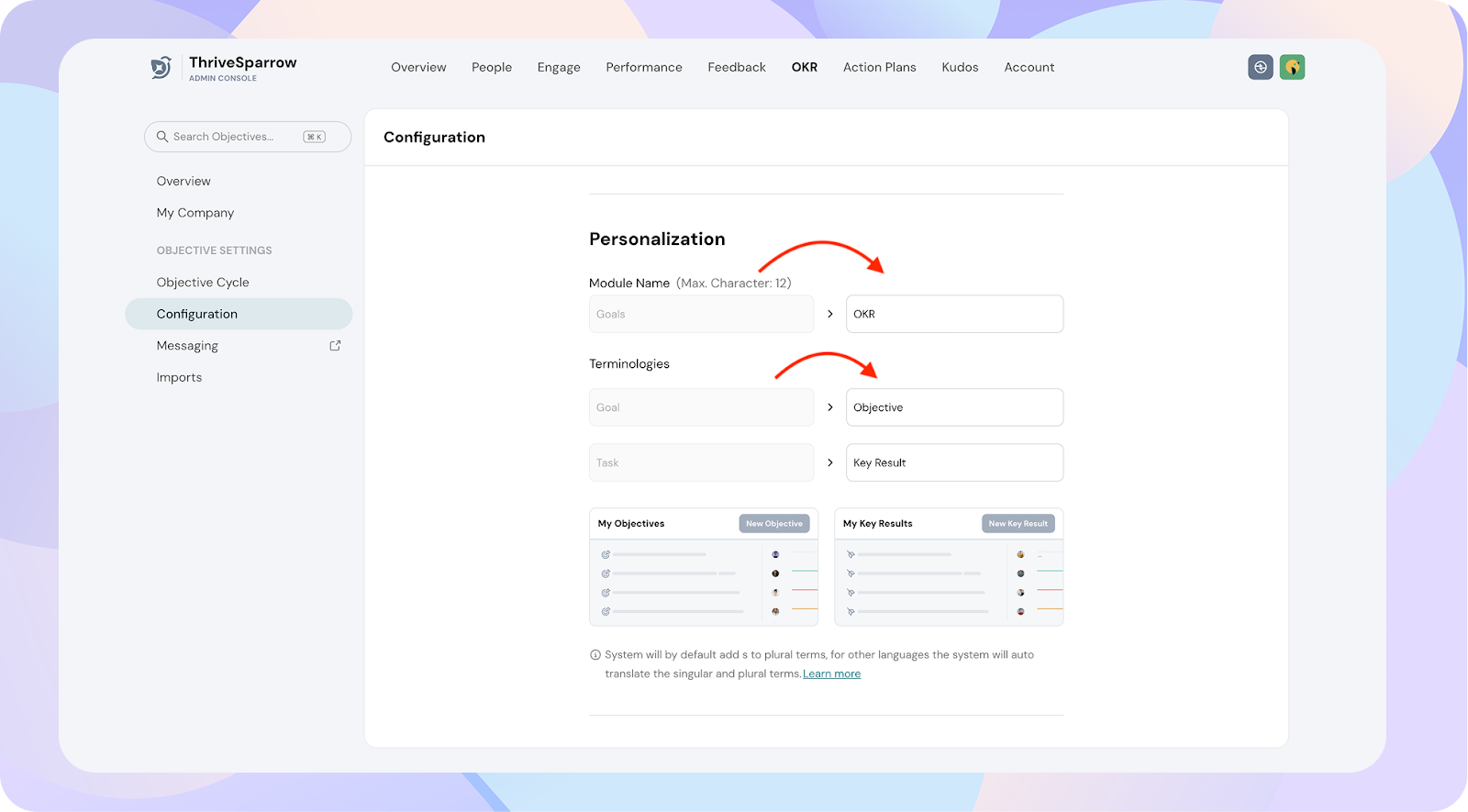
Task: Select Overview in the left sidebar
Action: pos(183,181)
